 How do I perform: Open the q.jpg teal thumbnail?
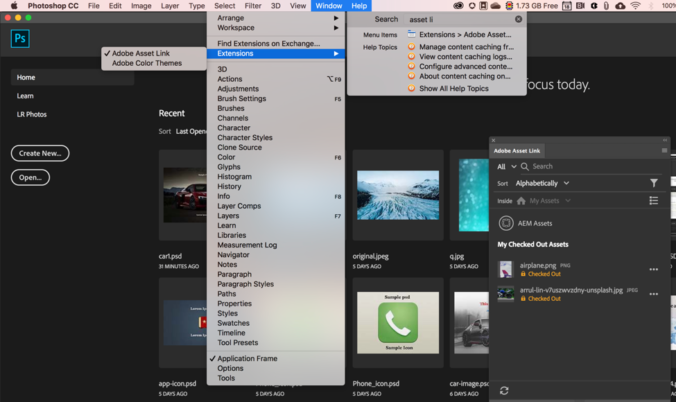tap(474, 195)
